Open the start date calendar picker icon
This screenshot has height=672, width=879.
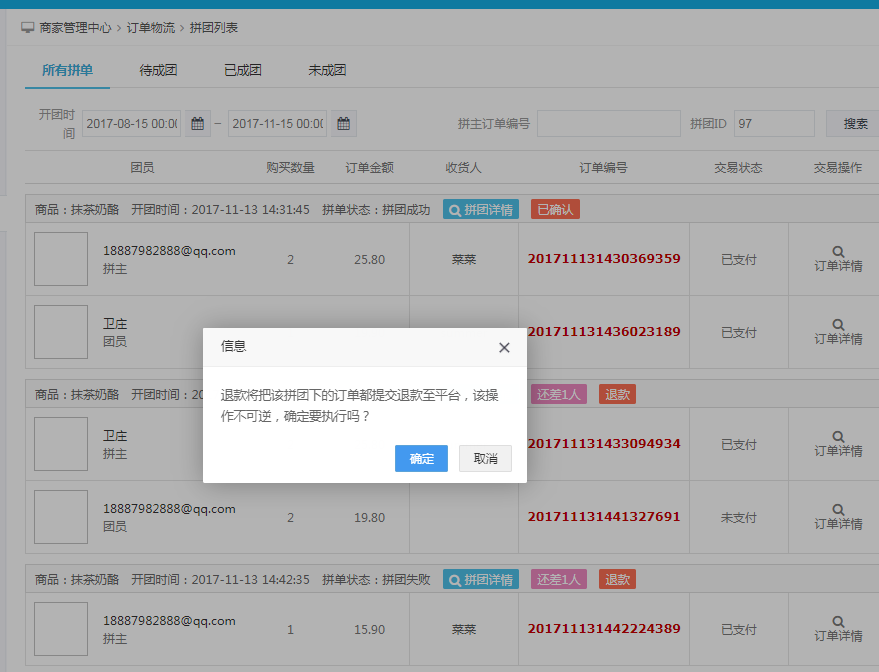pos(198,124)
